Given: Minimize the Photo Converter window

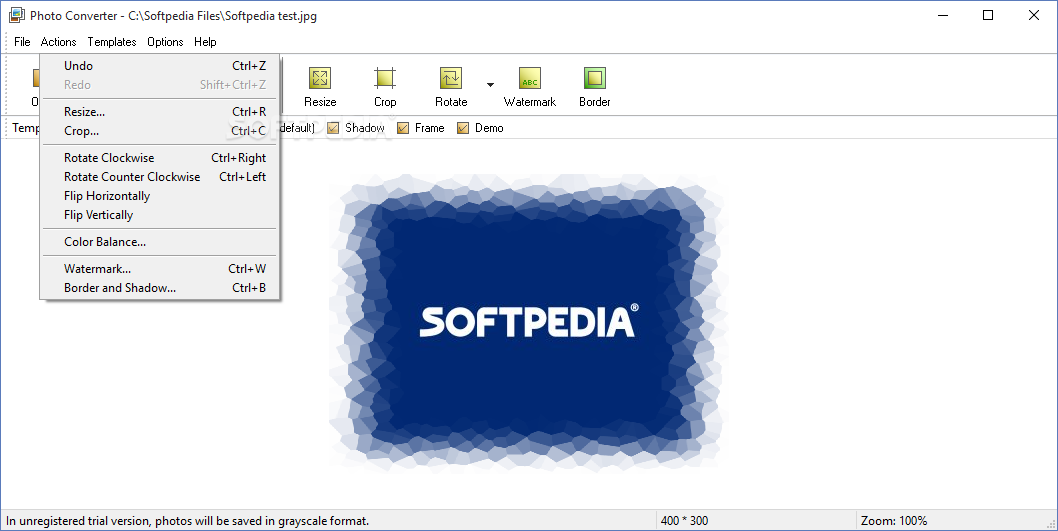Looking at the screenshot, I should pyautogui.click(x=943, y=16).
